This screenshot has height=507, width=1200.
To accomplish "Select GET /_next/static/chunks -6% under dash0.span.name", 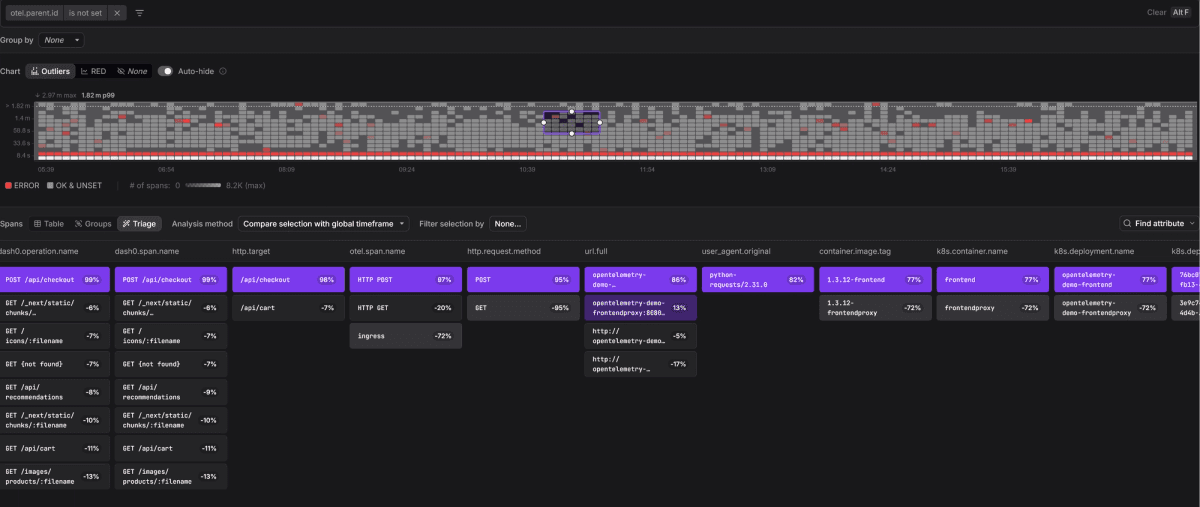I will point(171,308).
